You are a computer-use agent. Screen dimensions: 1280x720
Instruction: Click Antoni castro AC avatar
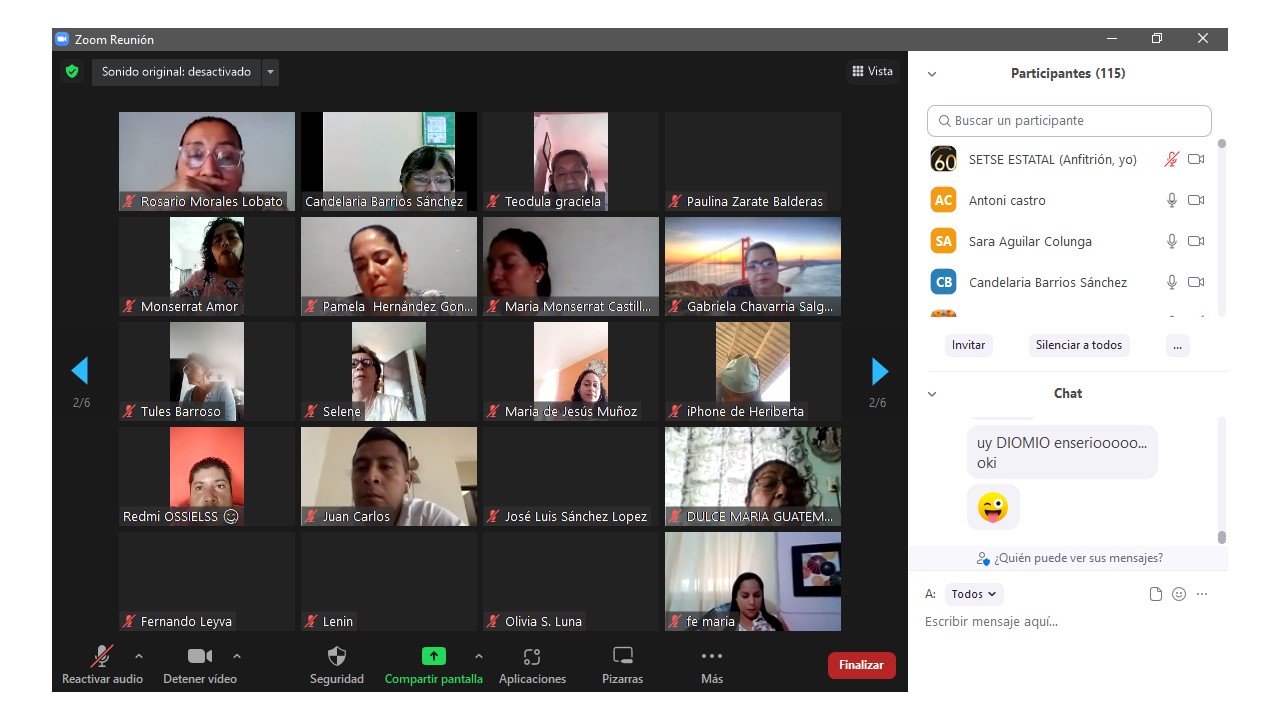tap(943, 200)
